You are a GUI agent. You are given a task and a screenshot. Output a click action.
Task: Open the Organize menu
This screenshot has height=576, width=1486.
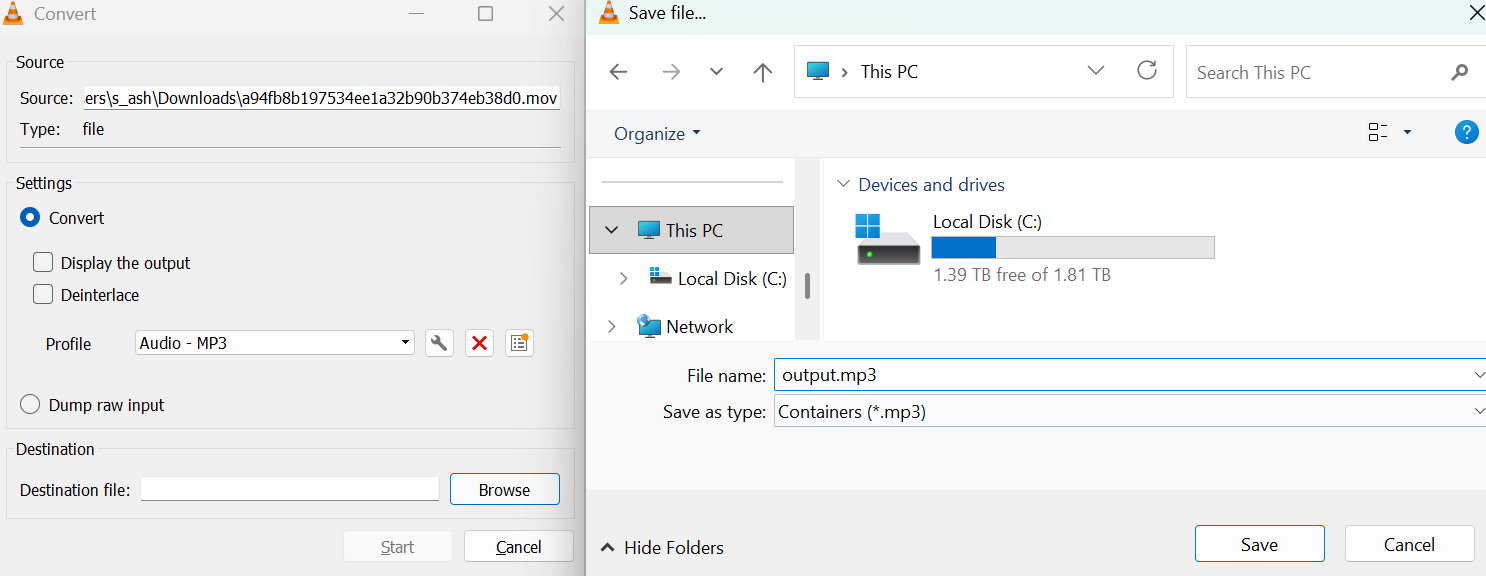point(657,134)
